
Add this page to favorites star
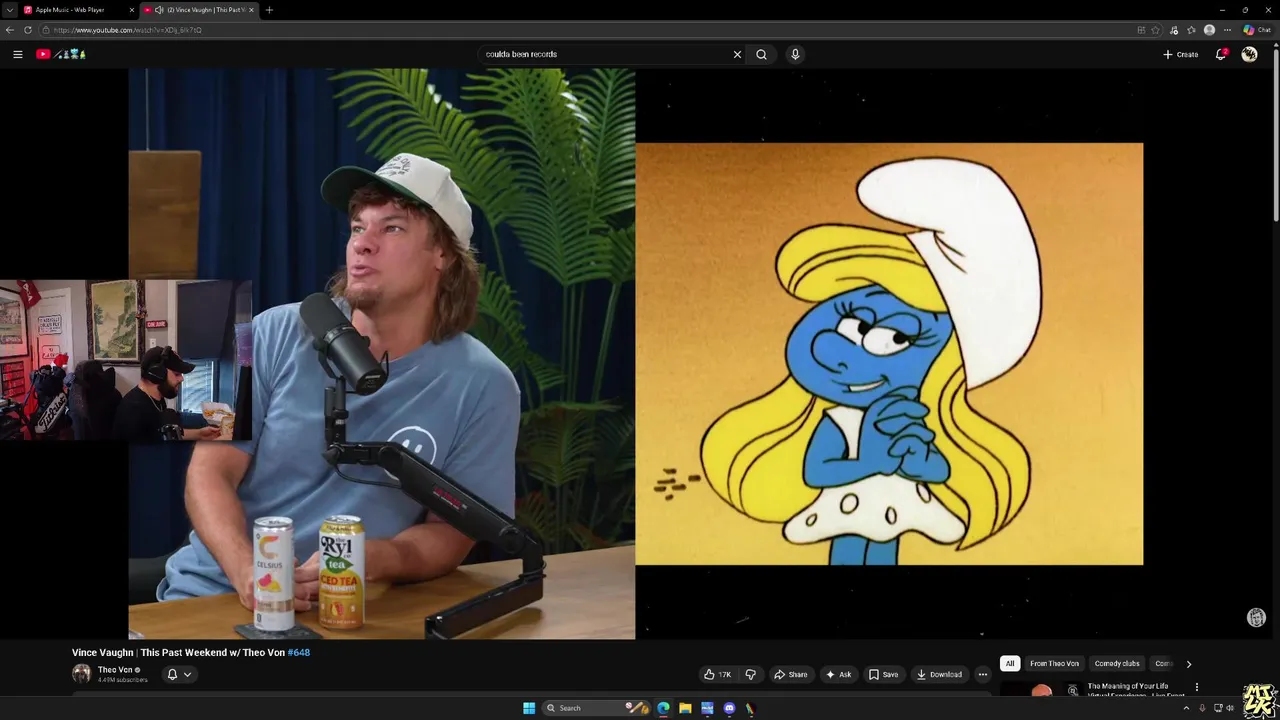(1155, 30)
